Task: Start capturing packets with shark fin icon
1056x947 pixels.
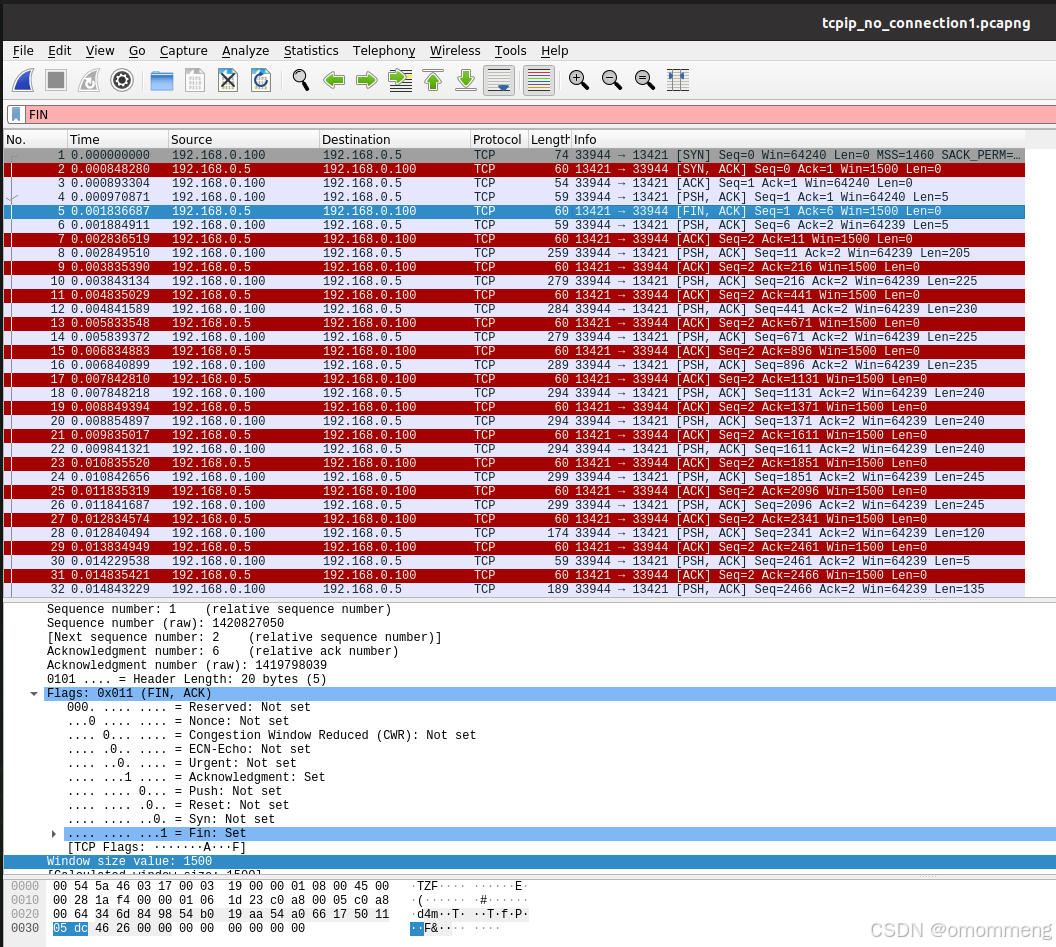Action: pyautogui.click(x=24, y=80)
